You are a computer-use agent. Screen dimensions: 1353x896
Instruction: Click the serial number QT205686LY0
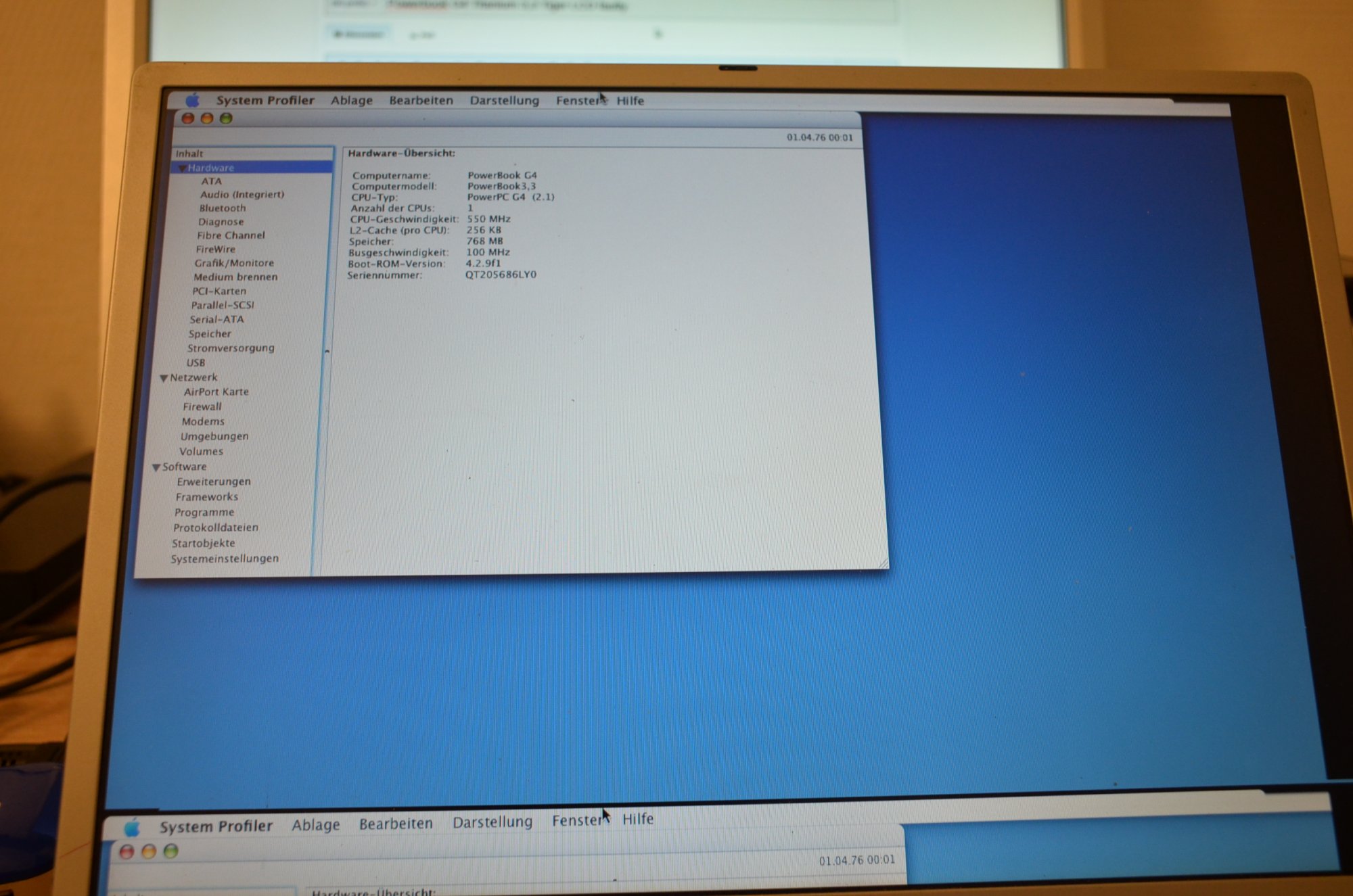[501, 275]
